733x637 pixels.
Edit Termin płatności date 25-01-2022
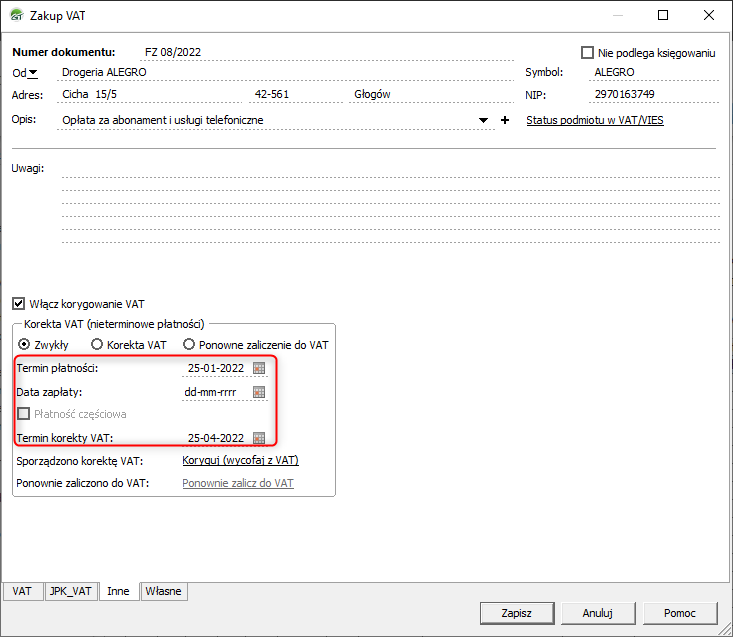216,368
